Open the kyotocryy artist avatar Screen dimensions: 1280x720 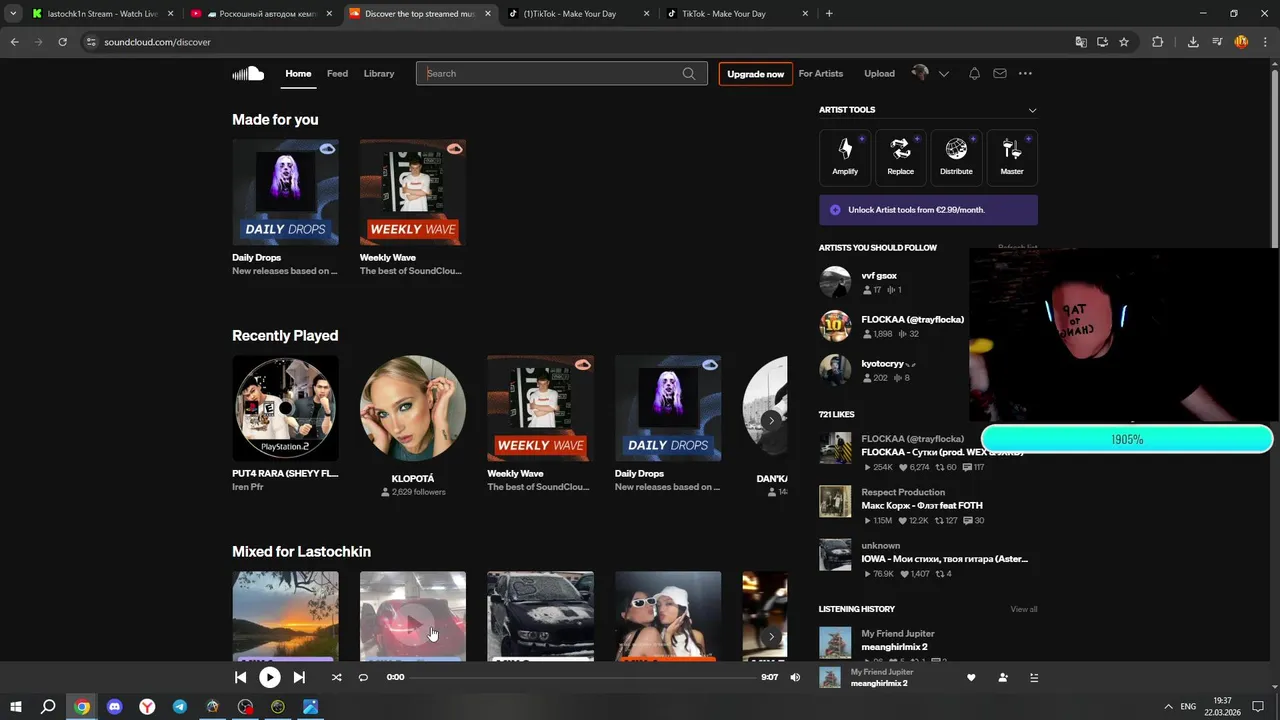(835, 370)
